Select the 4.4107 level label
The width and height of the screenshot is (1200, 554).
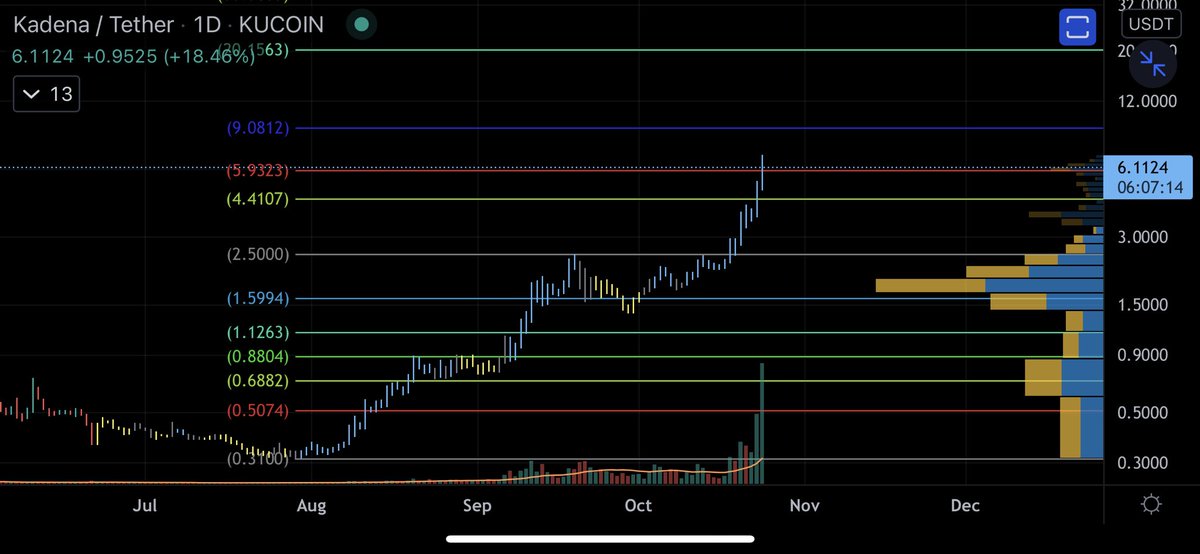coord(257,199)
